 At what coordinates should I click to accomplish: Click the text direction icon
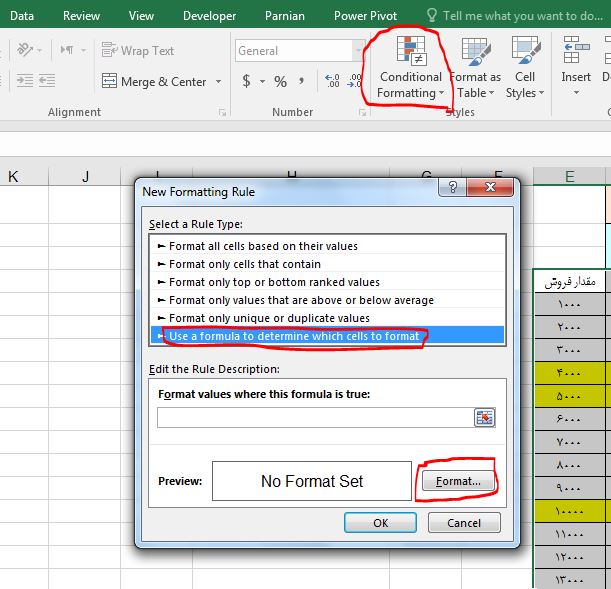click(67, 50)
